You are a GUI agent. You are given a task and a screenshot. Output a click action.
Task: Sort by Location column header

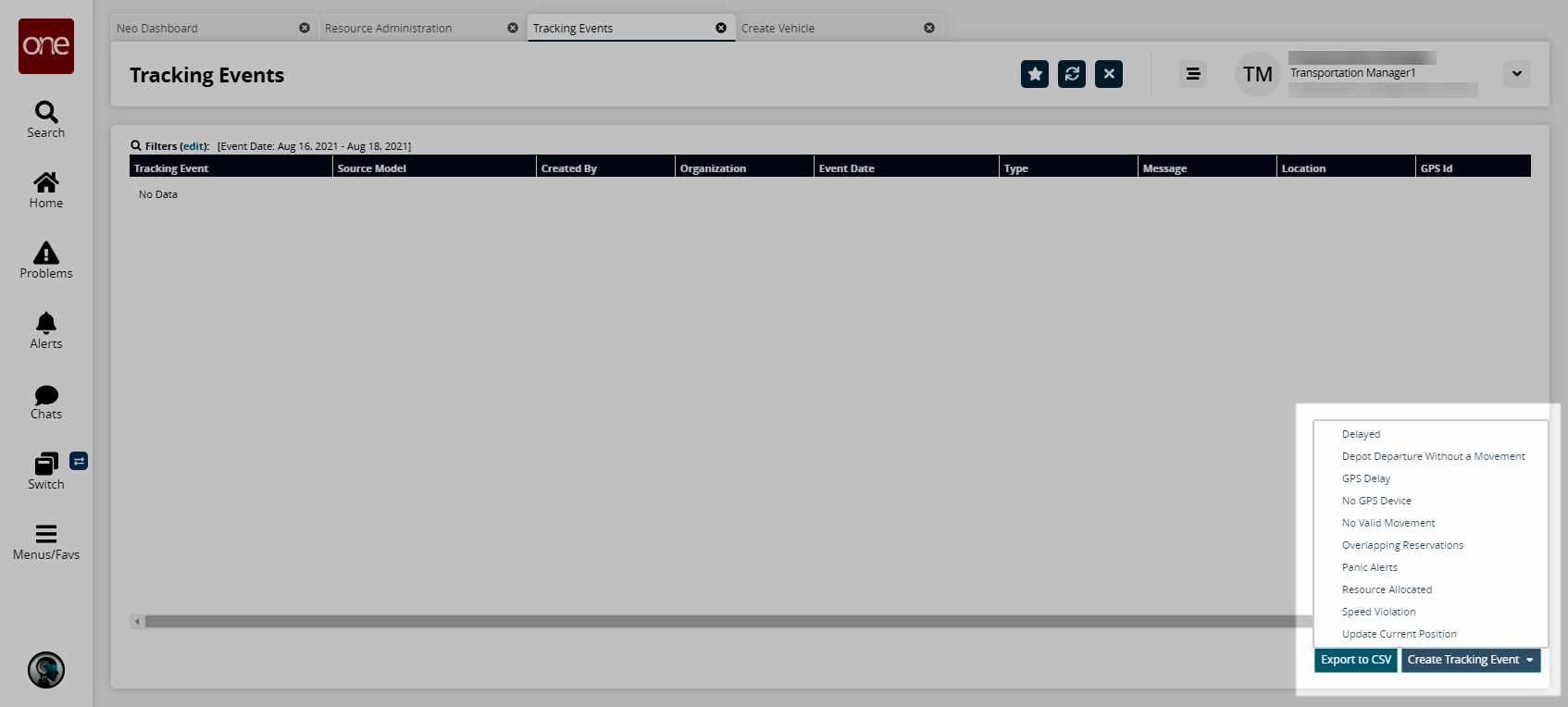pyautogui.click(x=1346, y=167)
